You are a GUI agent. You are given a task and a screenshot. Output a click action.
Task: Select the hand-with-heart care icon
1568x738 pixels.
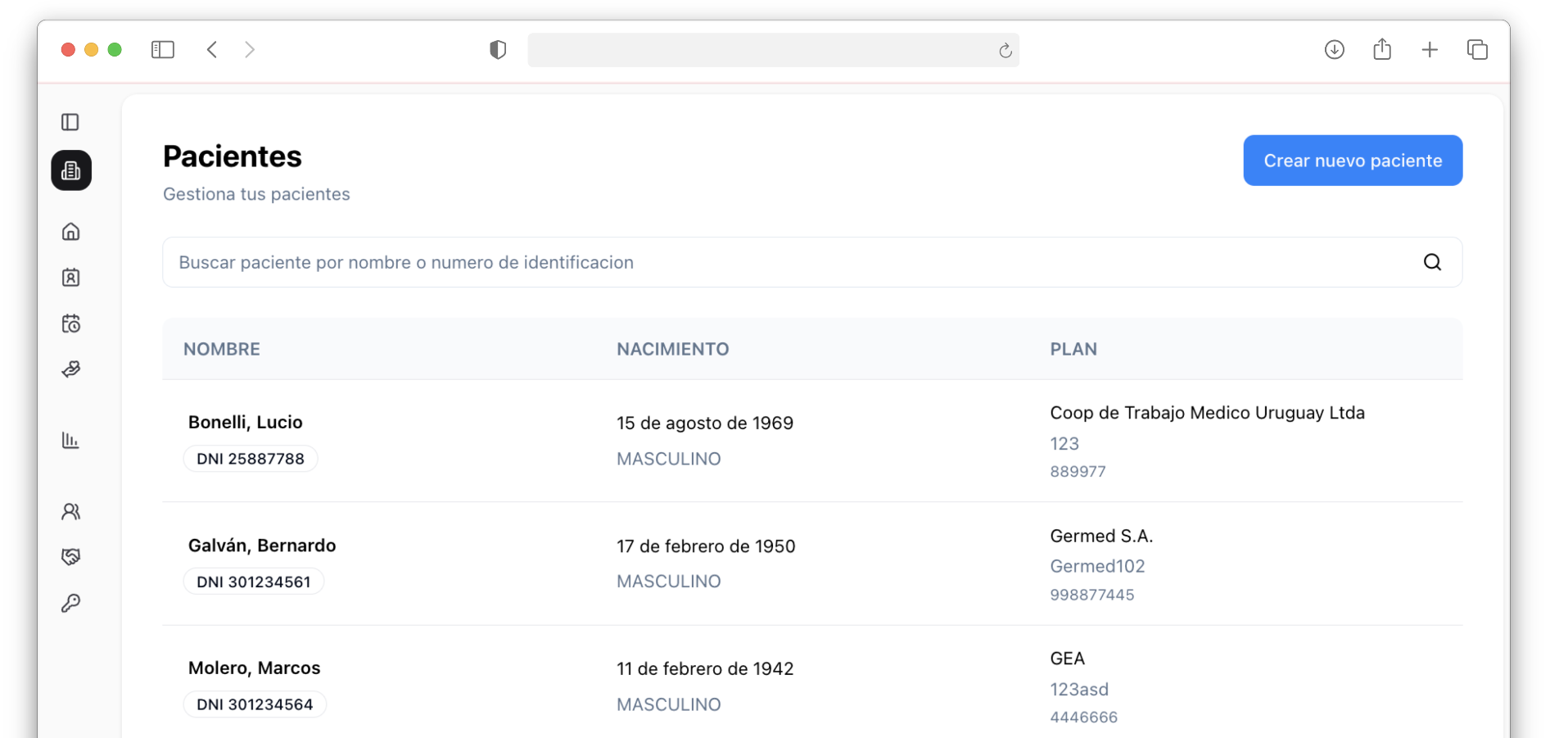71,369
